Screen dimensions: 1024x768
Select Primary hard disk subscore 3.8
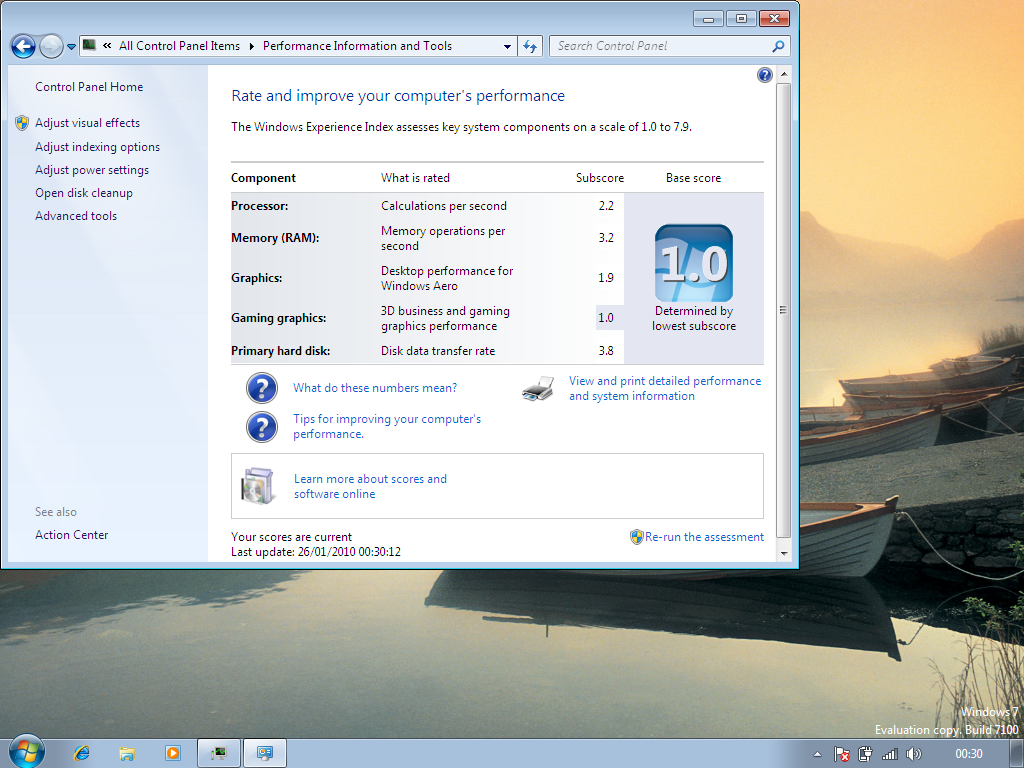click(606, 351)
